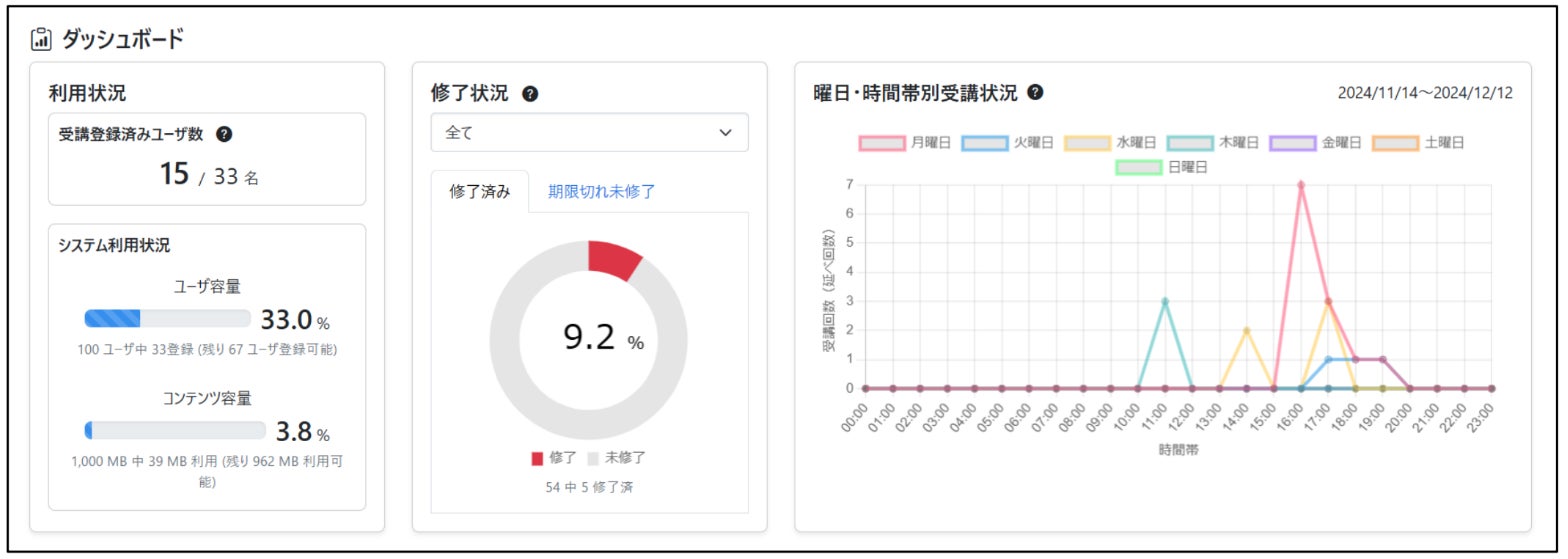Click the ユーザ容量 progress bar
Screen dimensions: 1568x559
167,319
